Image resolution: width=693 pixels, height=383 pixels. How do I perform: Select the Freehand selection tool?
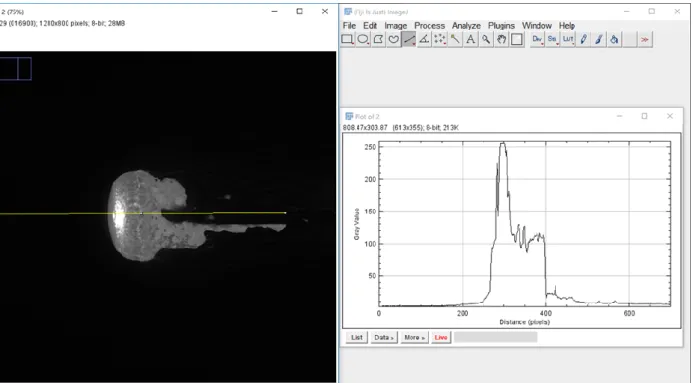pyautogui.click(x=393, y=39)
